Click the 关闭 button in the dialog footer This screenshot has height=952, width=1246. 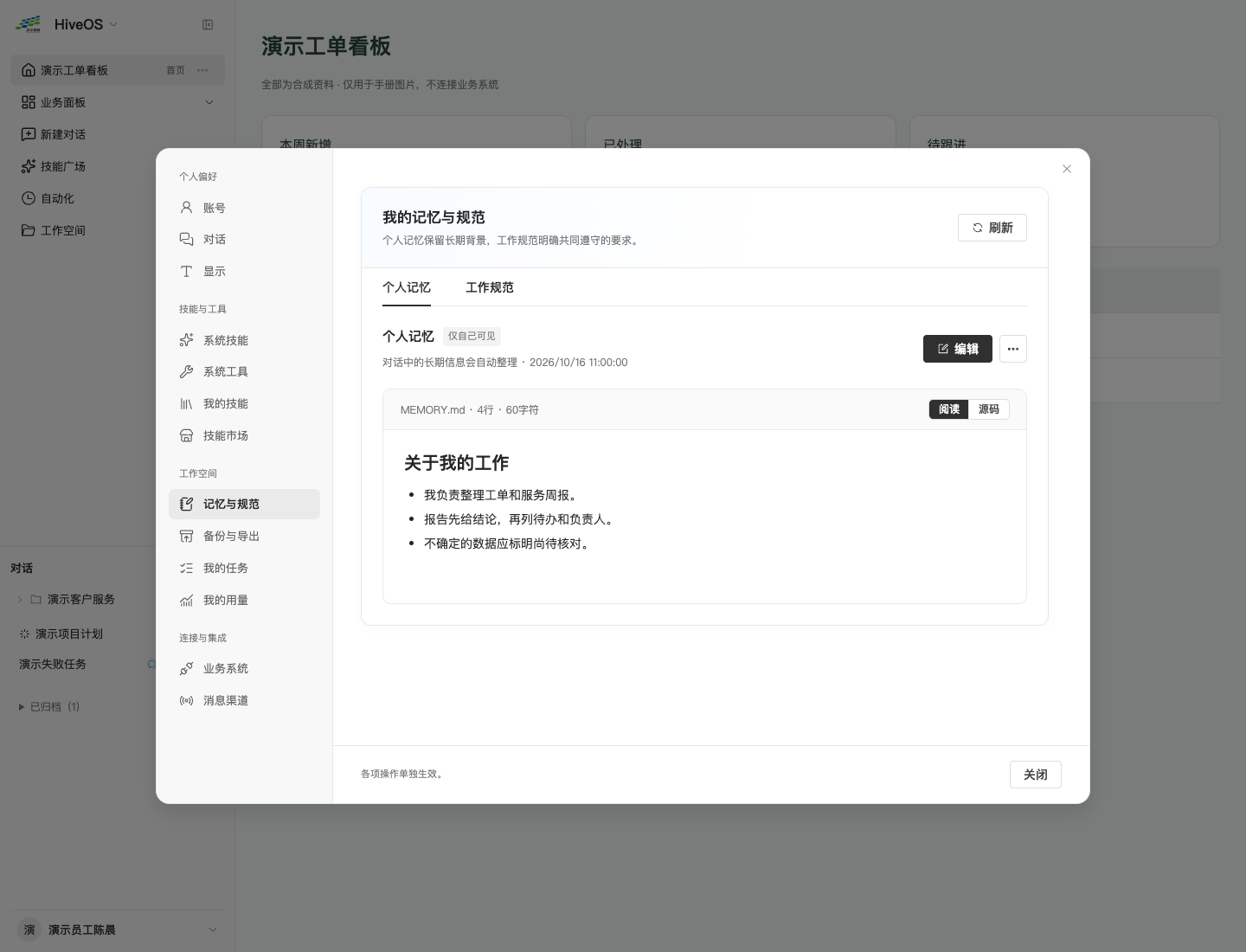pyautogui.click(x=1036, y=775)
